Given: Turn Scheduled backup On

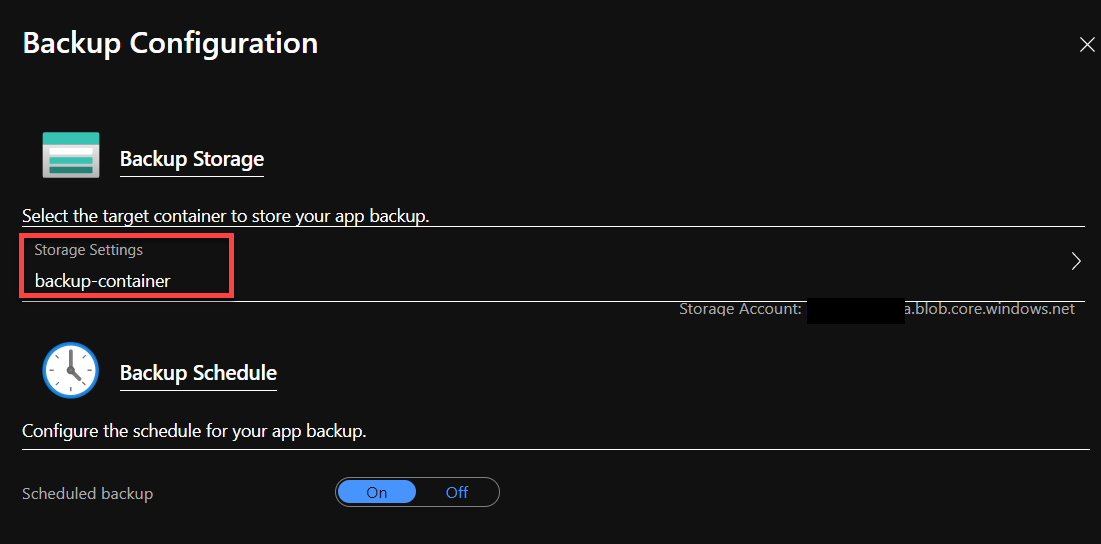Looking at the screenshot, I should (x=376, y=493).
